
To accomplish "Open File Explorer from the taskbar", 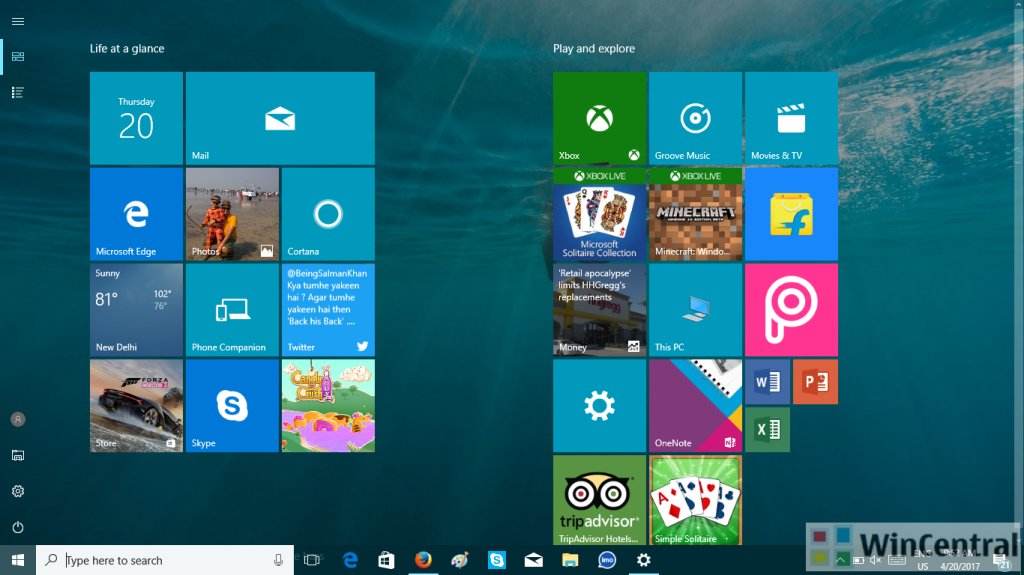I will tap(570, 560).
